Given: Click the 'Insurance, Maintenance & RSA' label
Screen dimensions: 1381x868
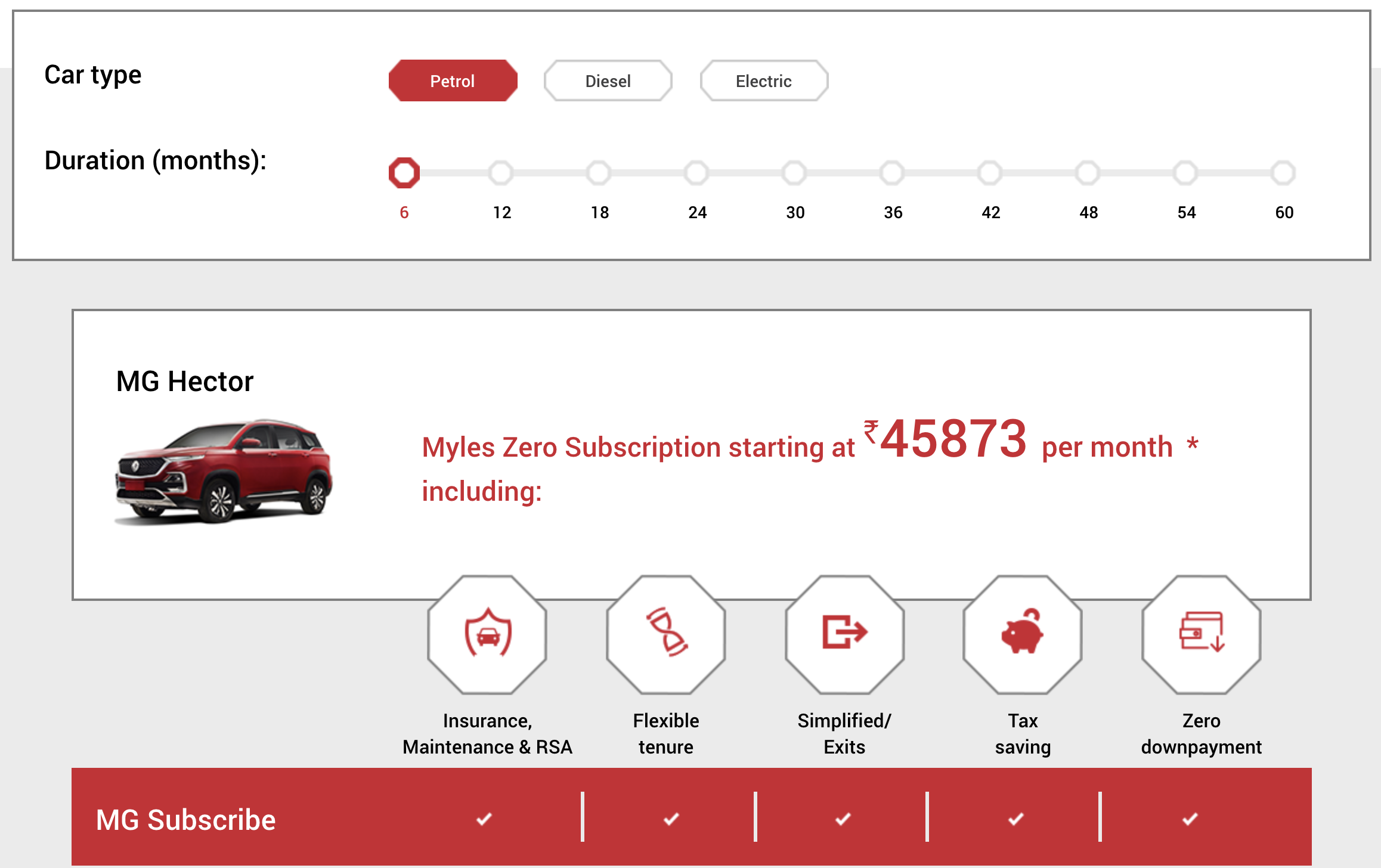Looking at the screenshot, I should pos(487,734).
